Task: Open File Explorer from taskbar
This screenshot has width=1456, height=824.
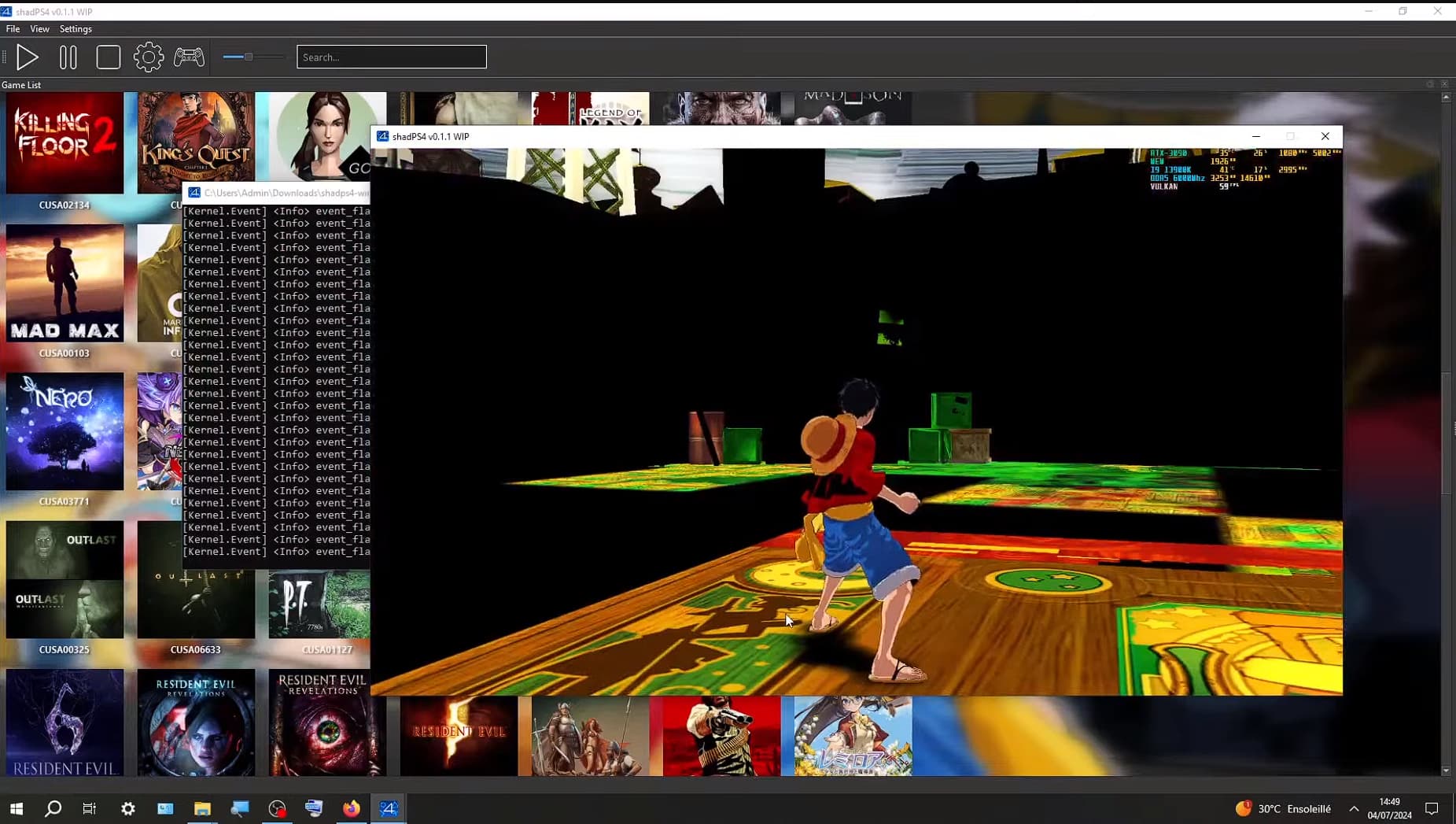Action: coord(202,808)
